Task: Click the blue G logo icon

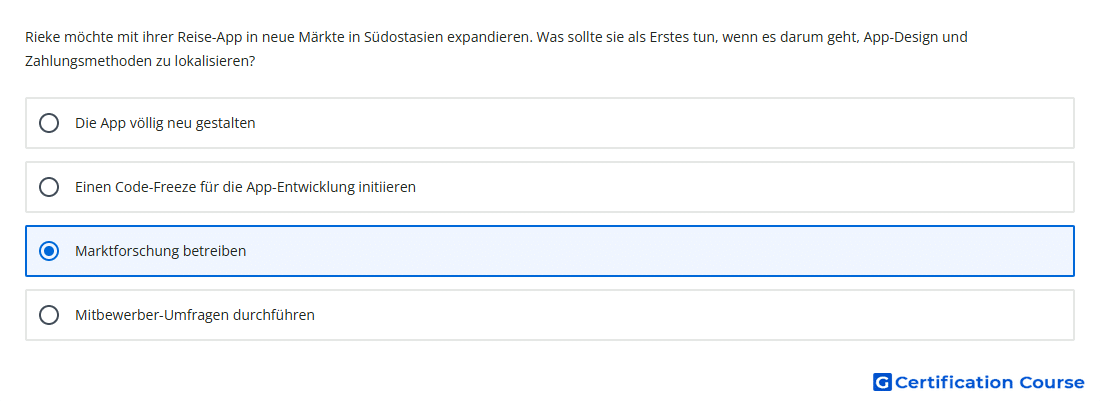Action: (882, 382)
